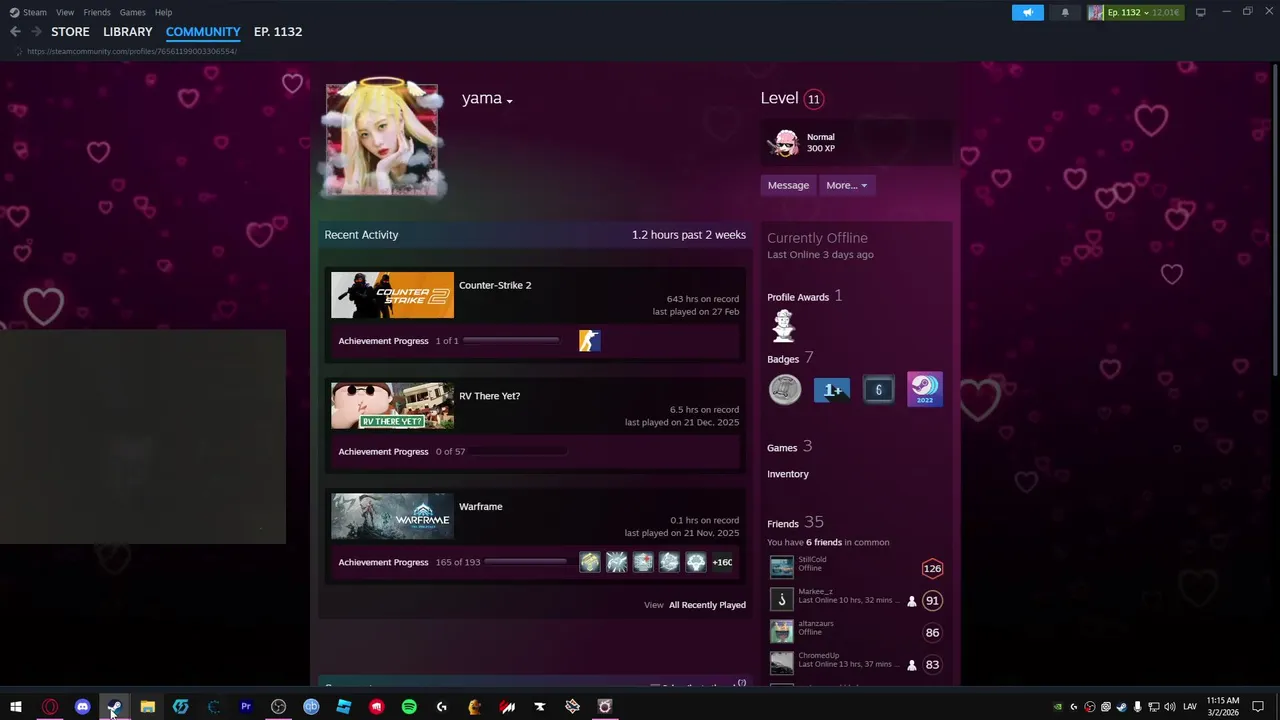Click the forward navigation arrow
The height and width of the screenshot is (720, 1280).
pos(36,32)
